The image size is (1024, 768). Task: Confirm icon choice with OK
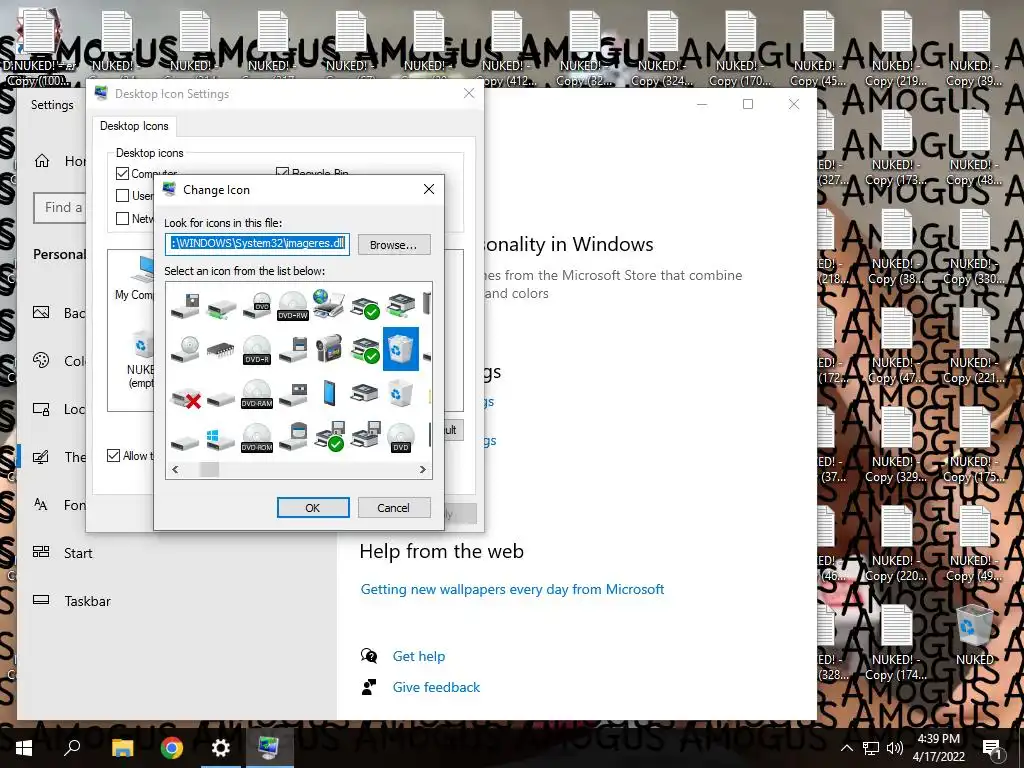point(313,507)
